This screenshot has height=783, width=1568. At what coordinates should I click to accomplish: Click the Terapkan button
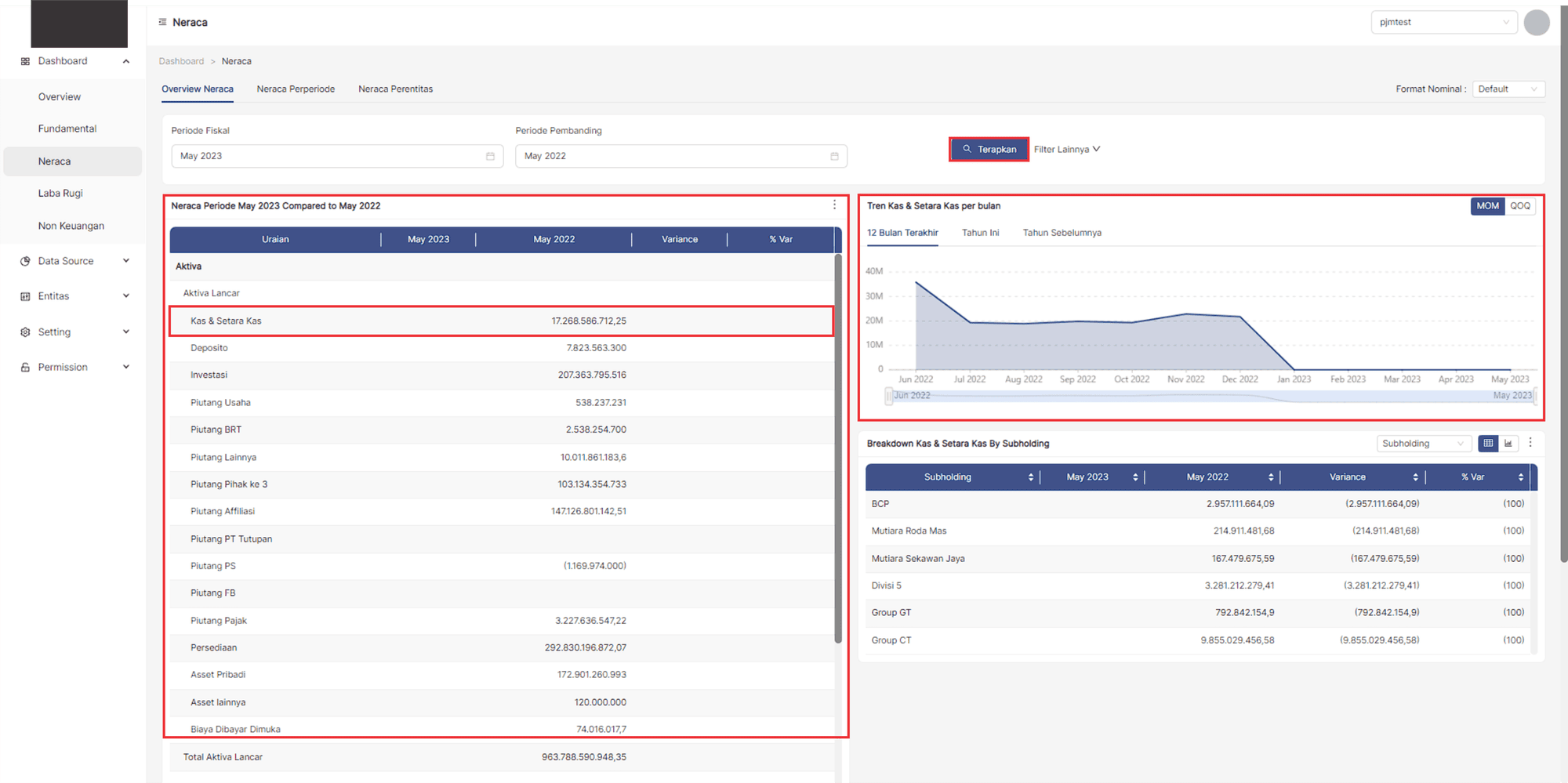tap(989, 150)
